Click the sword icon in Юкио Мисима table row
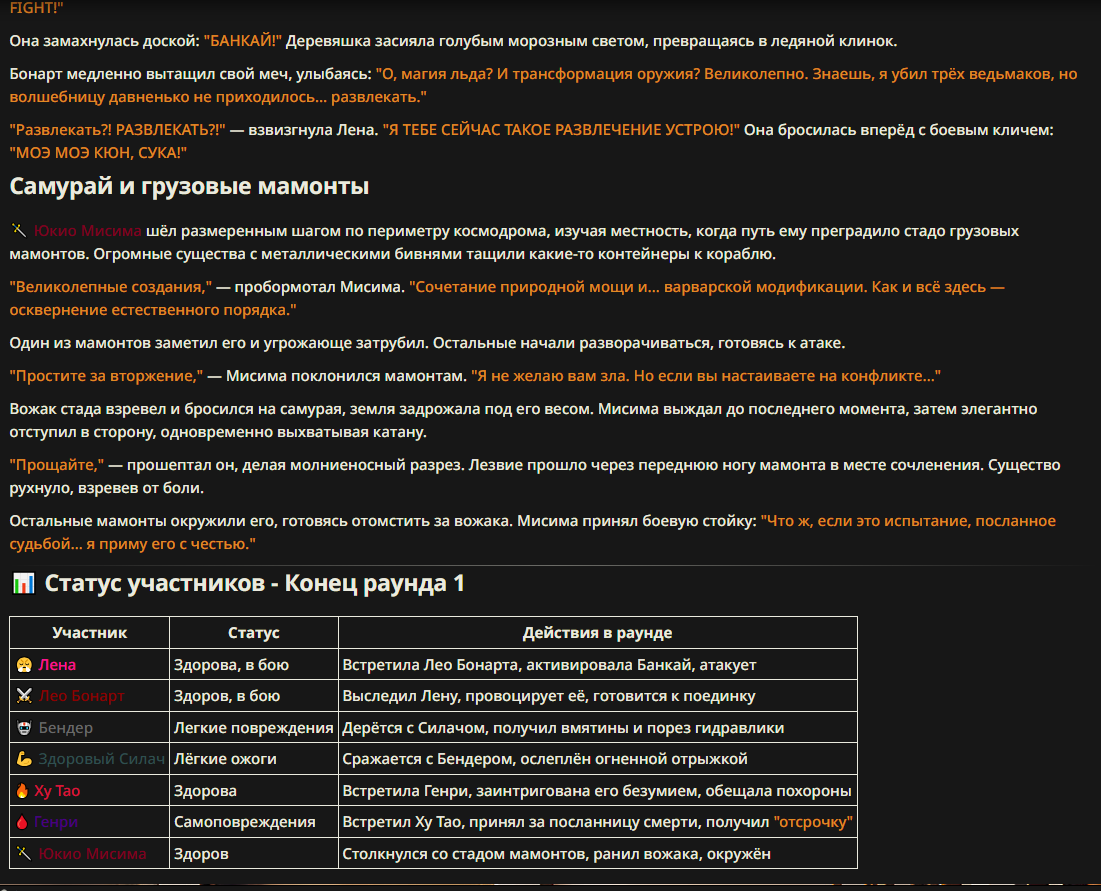This screenshot has height=891, width=1101. tap(25, 854)
